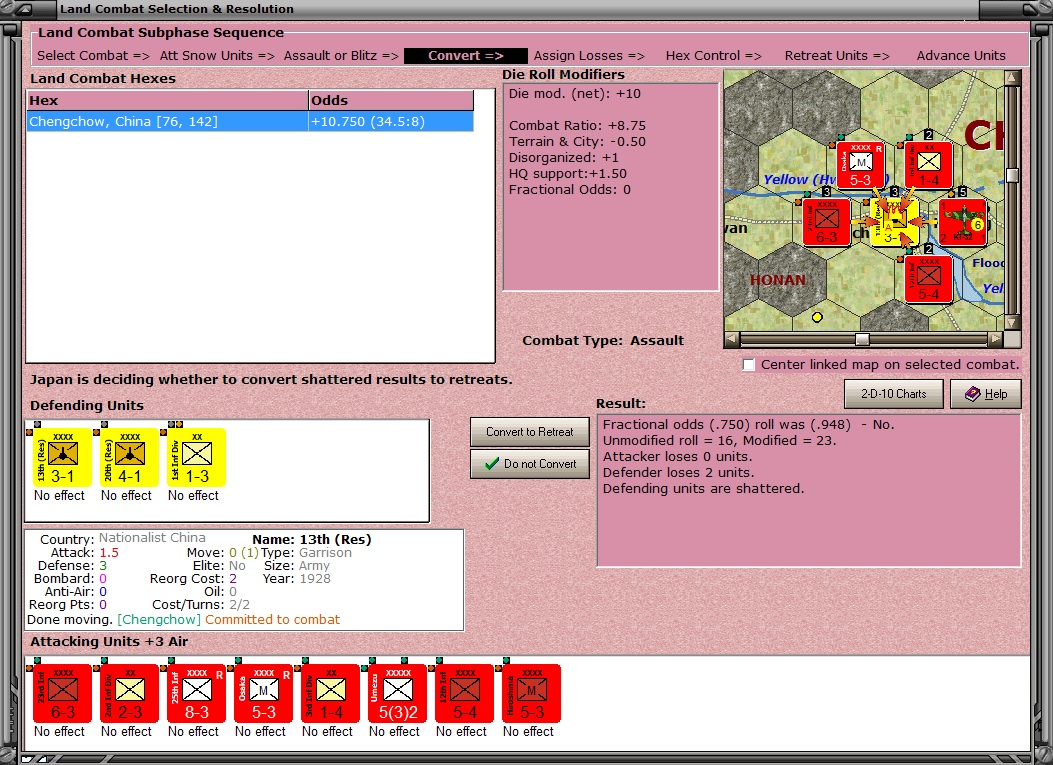This screenshot has height=765, width=1053.
Task: Click the Defending units are shattered result line
Action: point(703,489)
